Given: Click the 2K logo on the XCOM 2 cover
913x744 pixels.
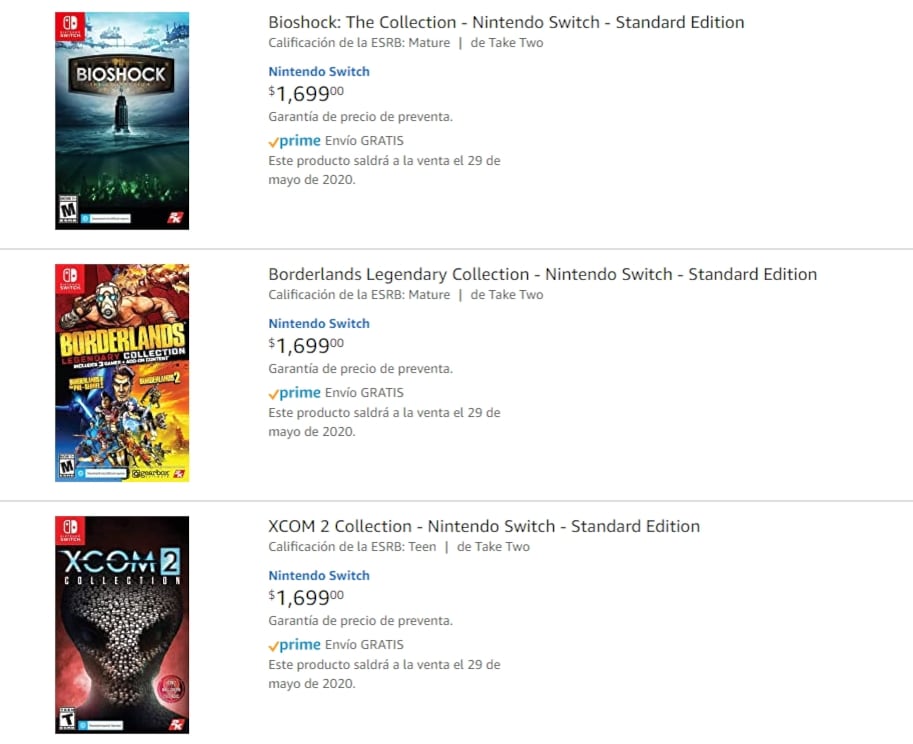Looking at the screenshot, I should (x=176, y=724).
